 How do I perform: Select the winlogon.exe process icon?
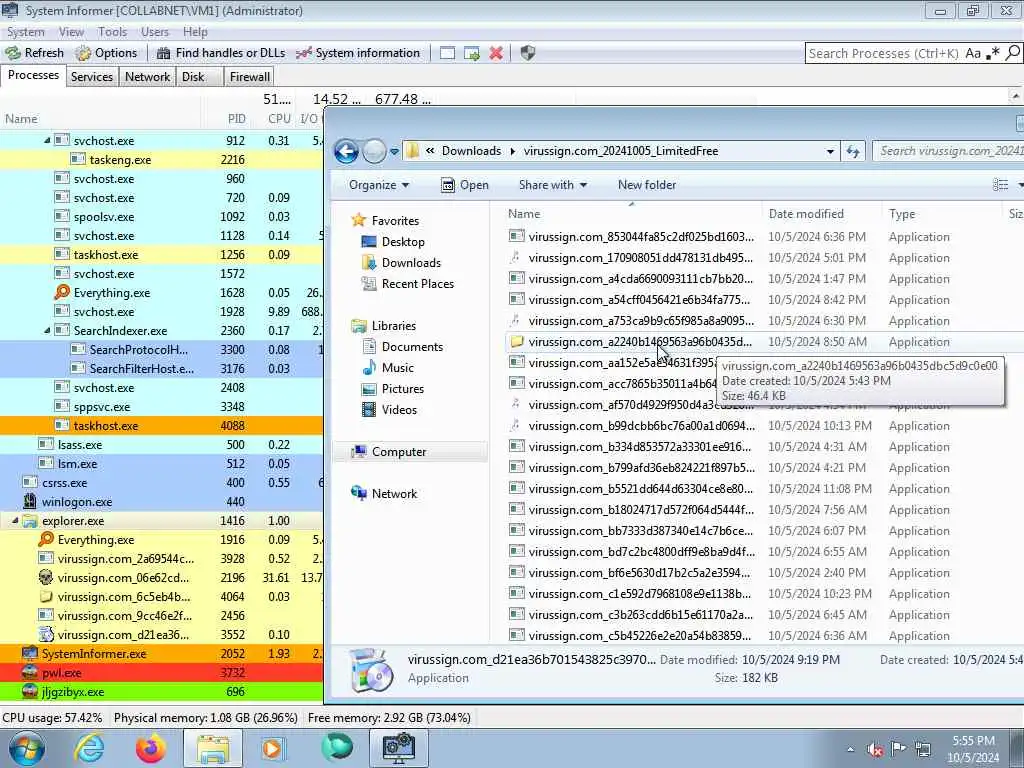click(30, 502)
